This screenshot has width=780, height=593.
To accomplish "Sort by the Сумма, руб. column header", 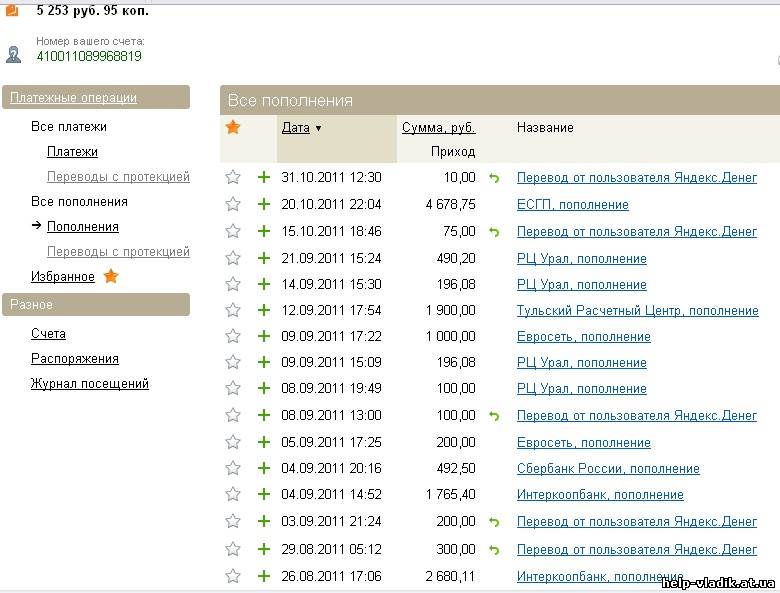I will 438,127.
